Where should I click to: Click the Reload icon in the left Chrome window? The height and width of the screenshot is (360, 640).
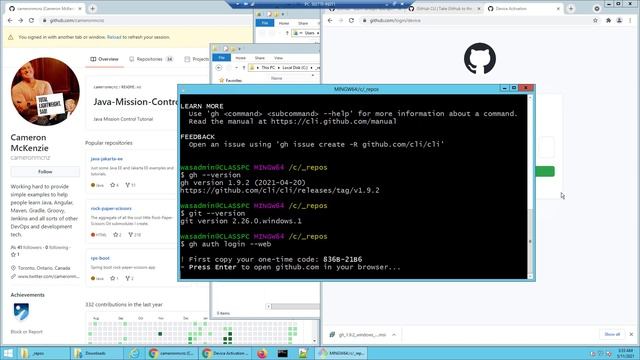pyautogui.click(x=31, y=20)
